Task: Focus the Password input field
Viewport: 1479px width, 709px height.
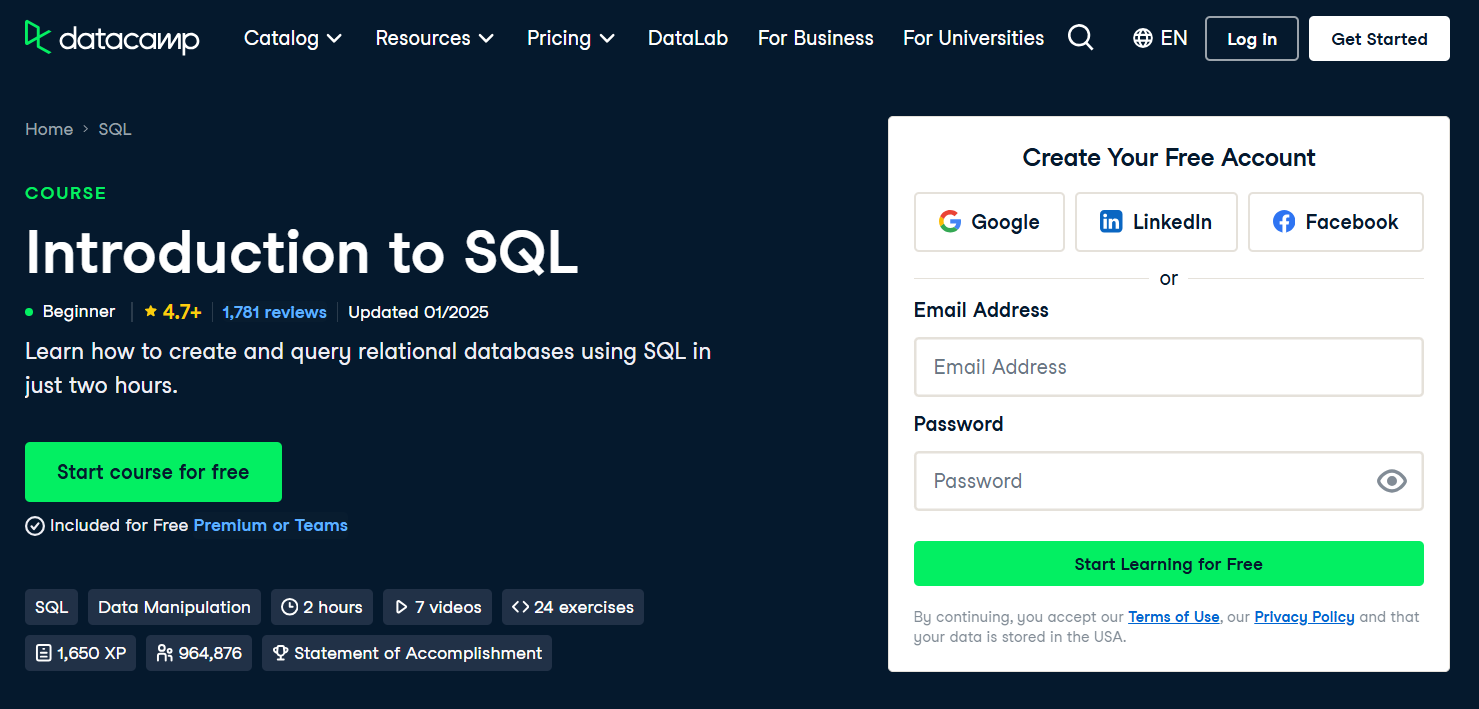Action: [x=1168, y=481]
